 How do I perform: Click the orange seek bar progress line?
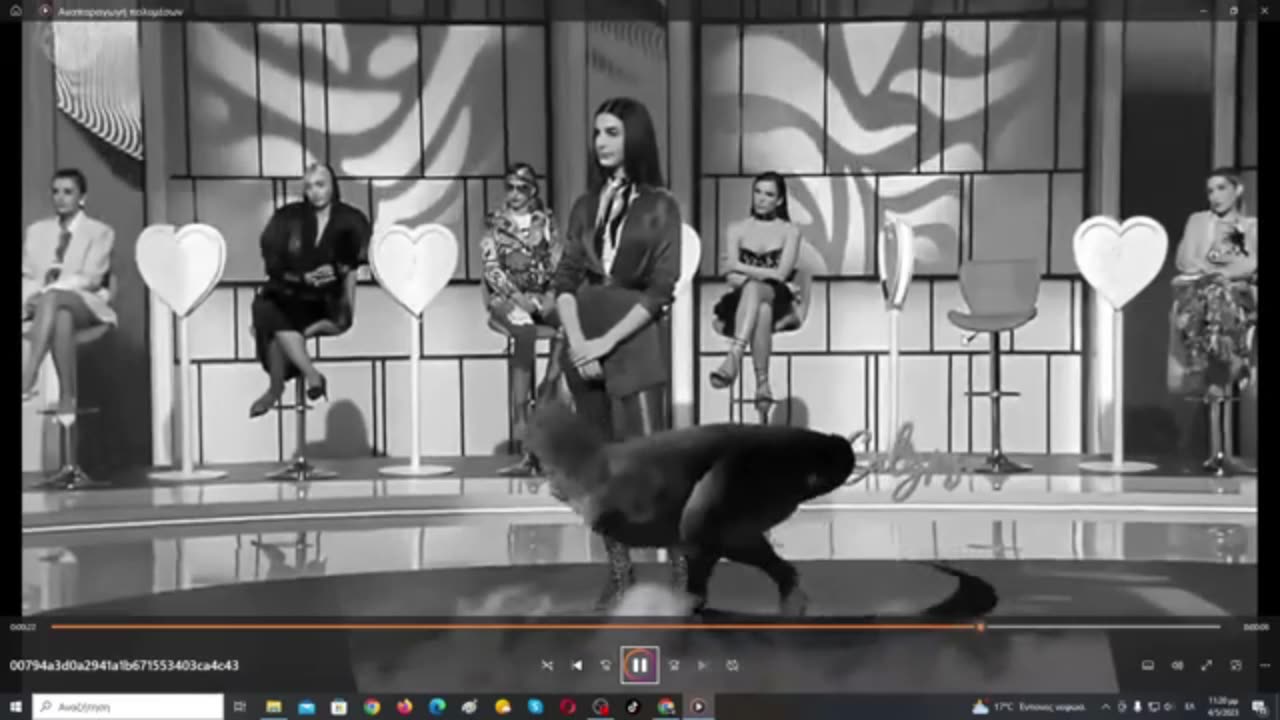515,627
